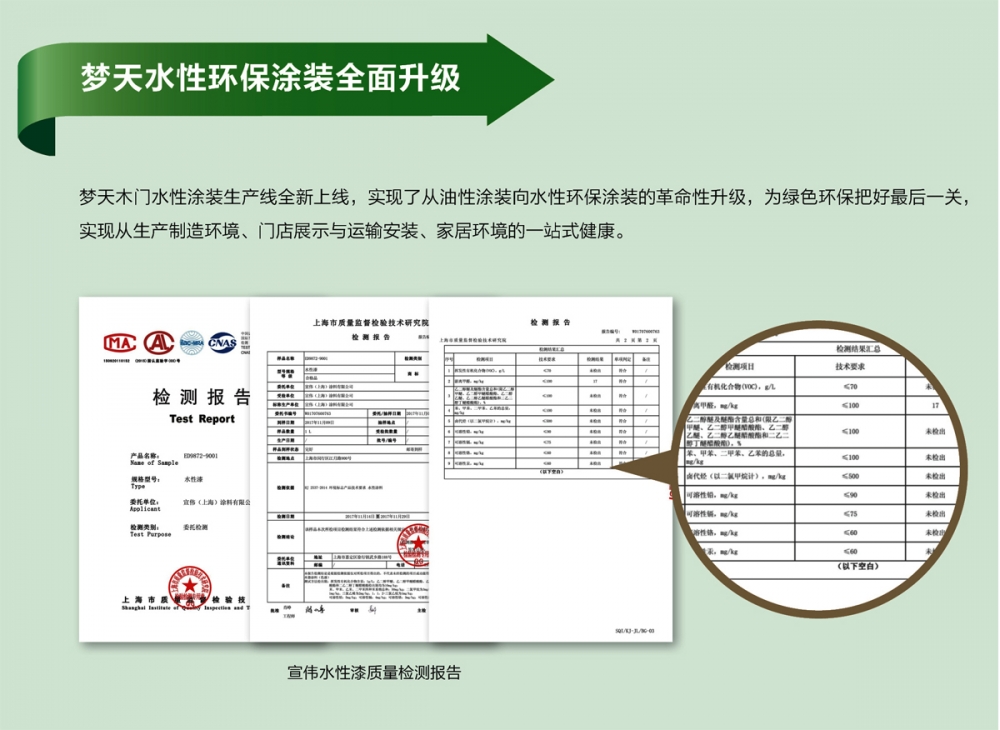
Task: Click the round ilac-MRA globe logo
Action: 191,343
